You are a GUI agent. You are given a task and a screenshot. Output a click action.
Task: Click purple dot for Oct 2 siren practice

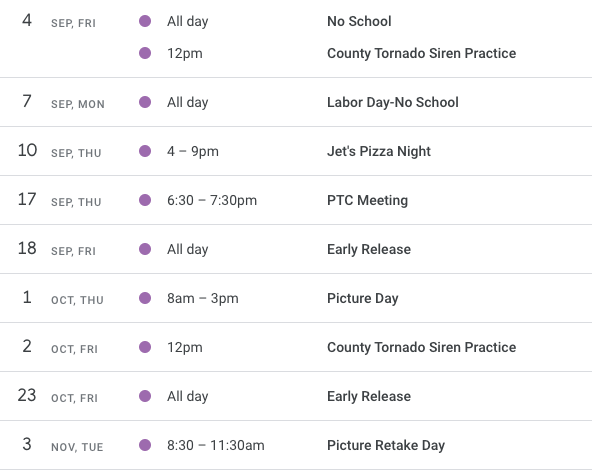coord(145,347)
